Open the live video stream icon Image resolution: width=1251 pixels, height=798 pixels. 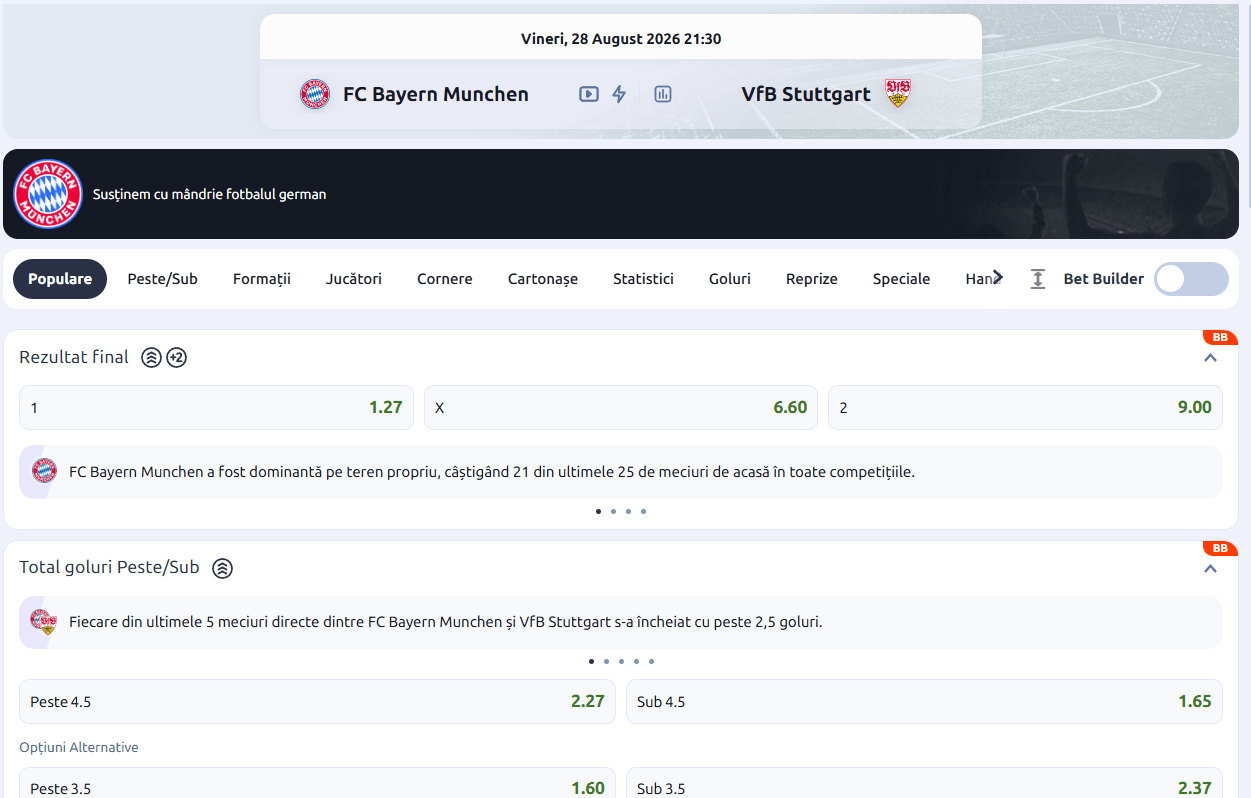(589, 94)
